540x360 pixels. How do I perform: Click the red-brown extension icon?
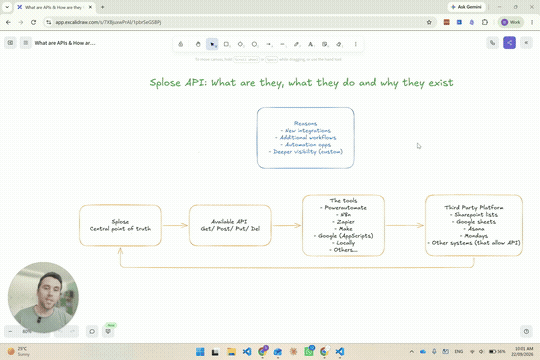point(447,22)
